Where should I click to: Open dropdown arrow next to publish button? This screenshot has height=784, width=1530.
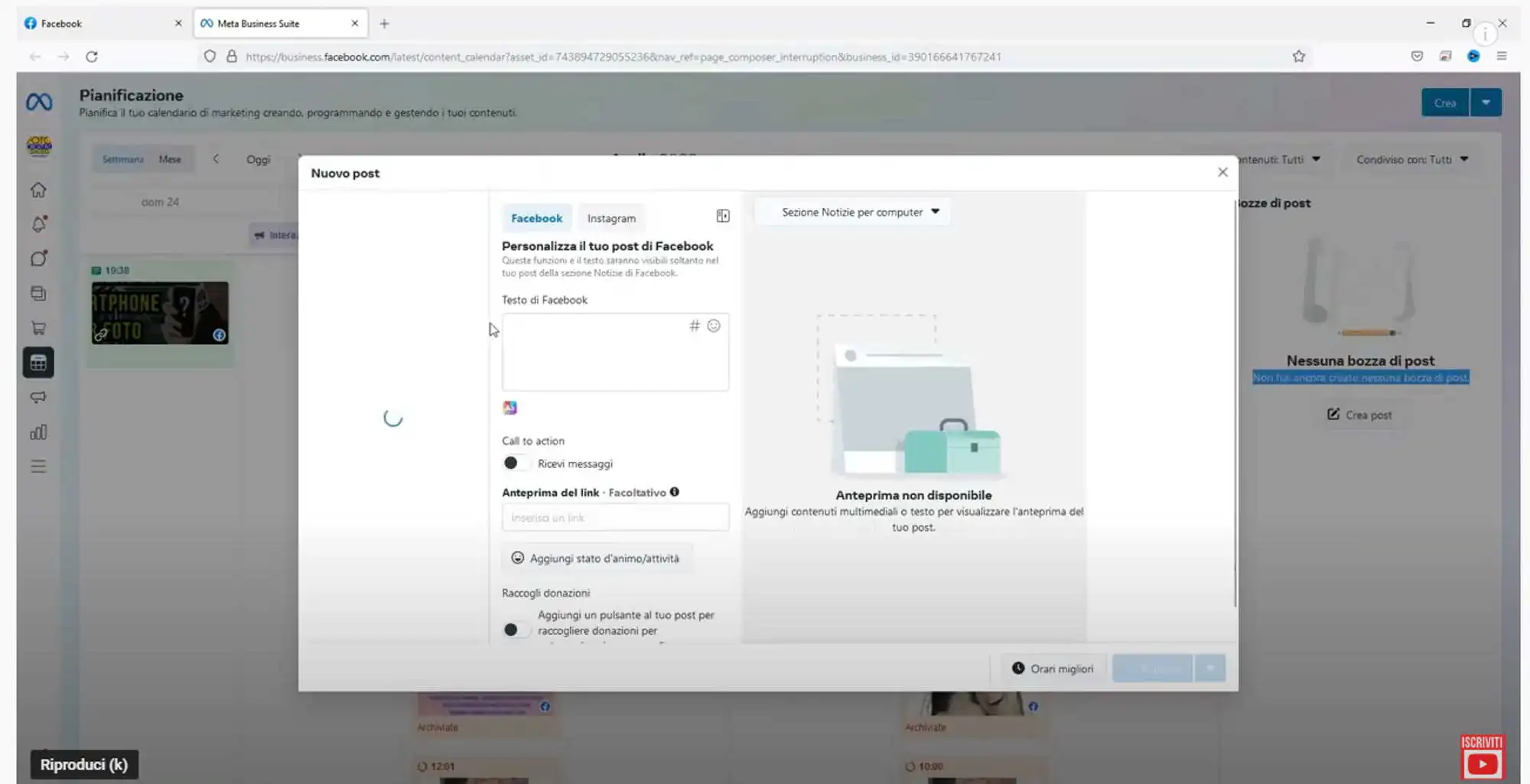coord(1209,669)
